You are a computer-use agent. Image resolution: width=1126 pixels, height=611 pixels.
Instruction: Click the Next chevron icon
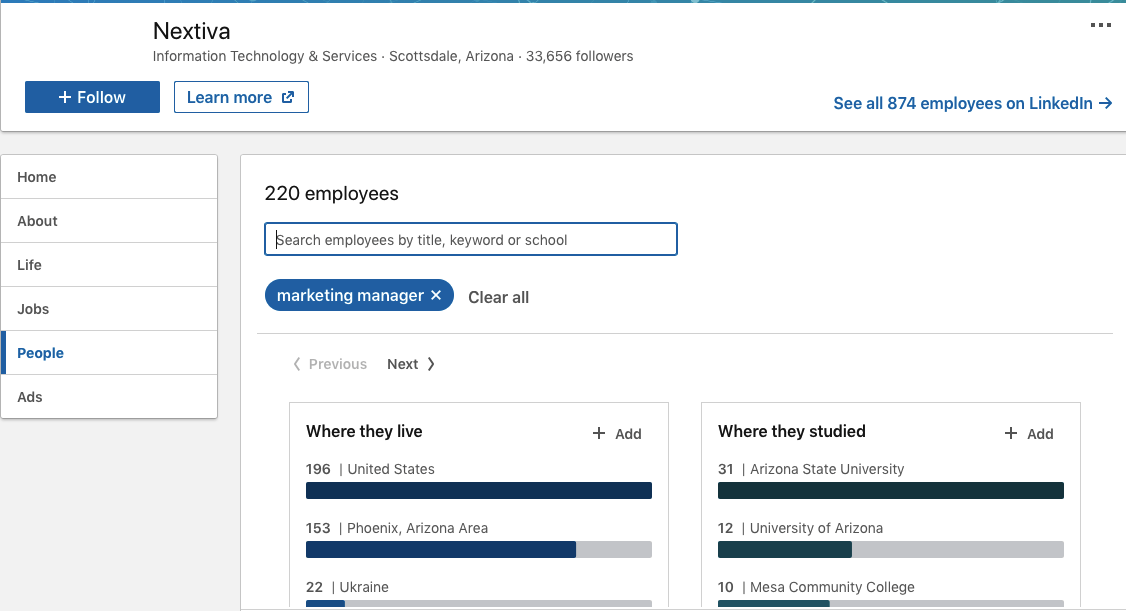[431, 364]
